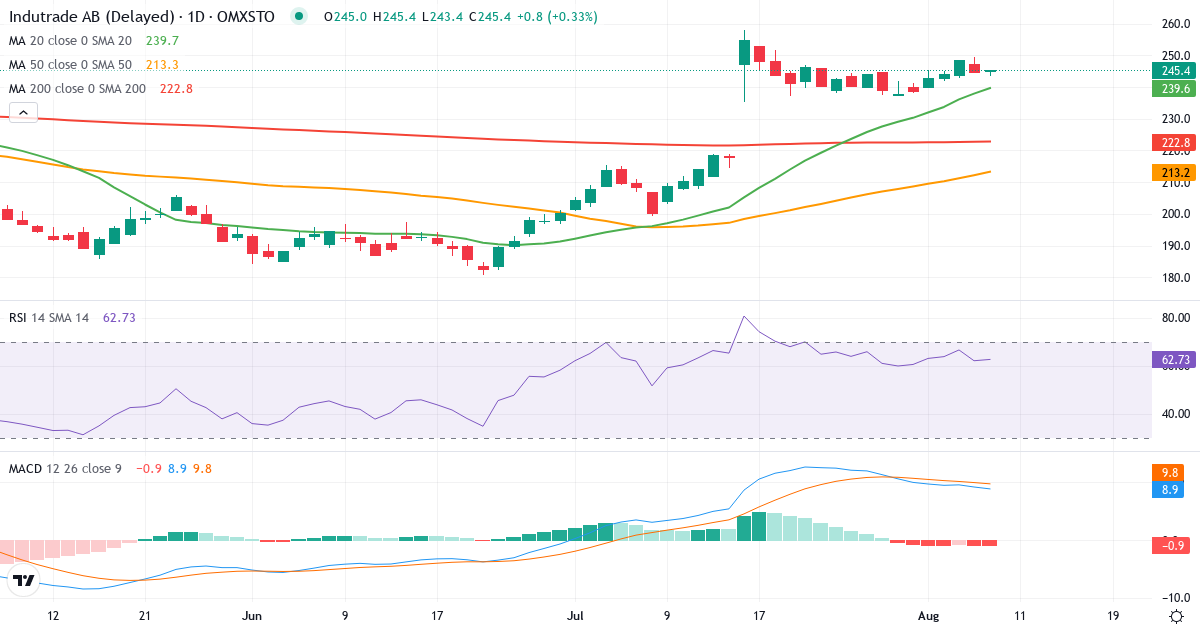Image resolution: width=1200 pixels, height=630 pixels.
Task: Click the TradingView logo icon
Action: coord(25,580)
